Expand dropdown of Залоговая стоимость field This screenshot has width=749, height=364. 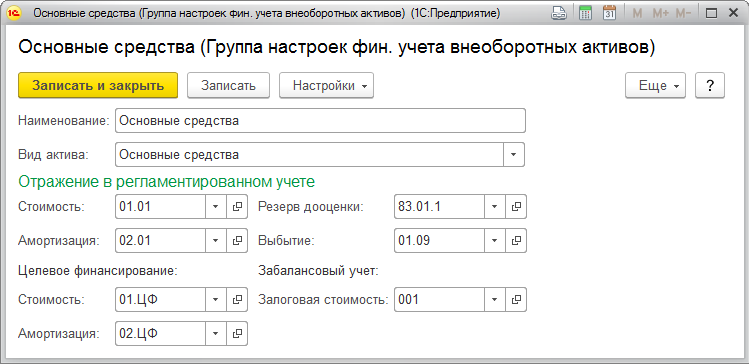tap(495, 300)
